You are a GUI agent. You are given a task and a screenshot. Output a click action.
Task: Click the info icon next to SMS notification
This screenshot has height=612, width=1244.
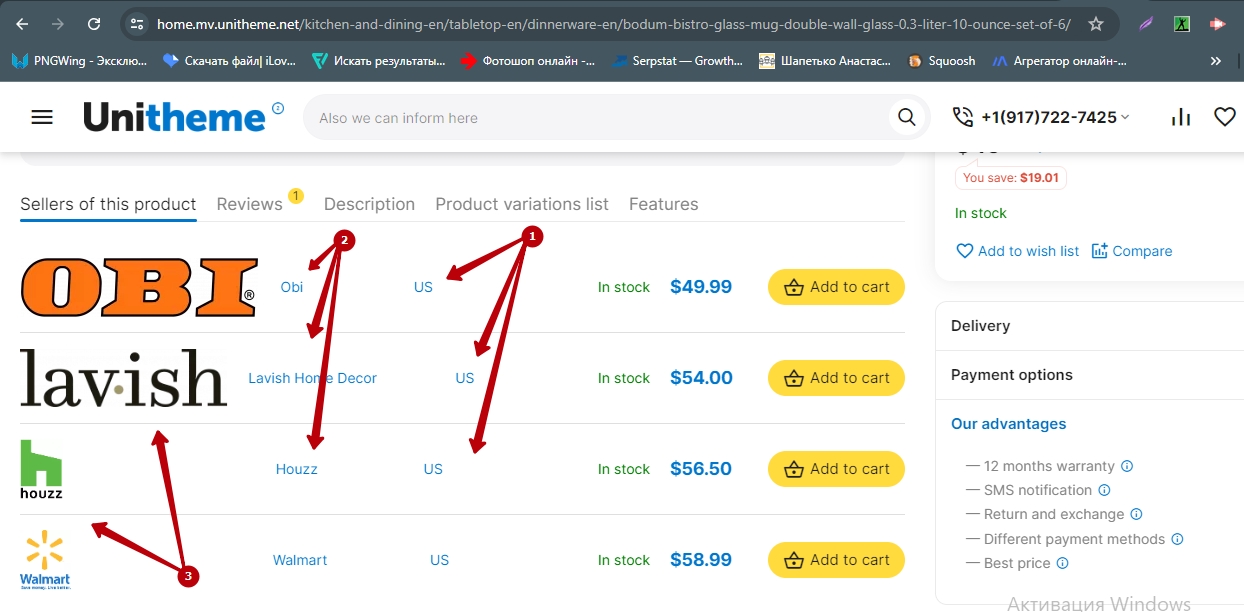[1105, 490]
